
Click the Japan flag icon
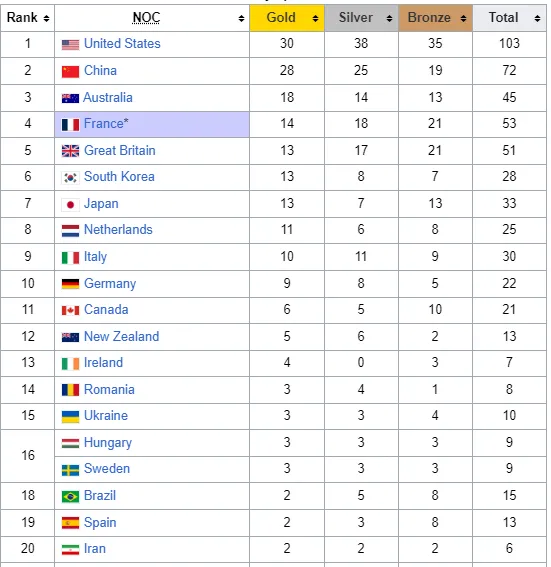70,205
